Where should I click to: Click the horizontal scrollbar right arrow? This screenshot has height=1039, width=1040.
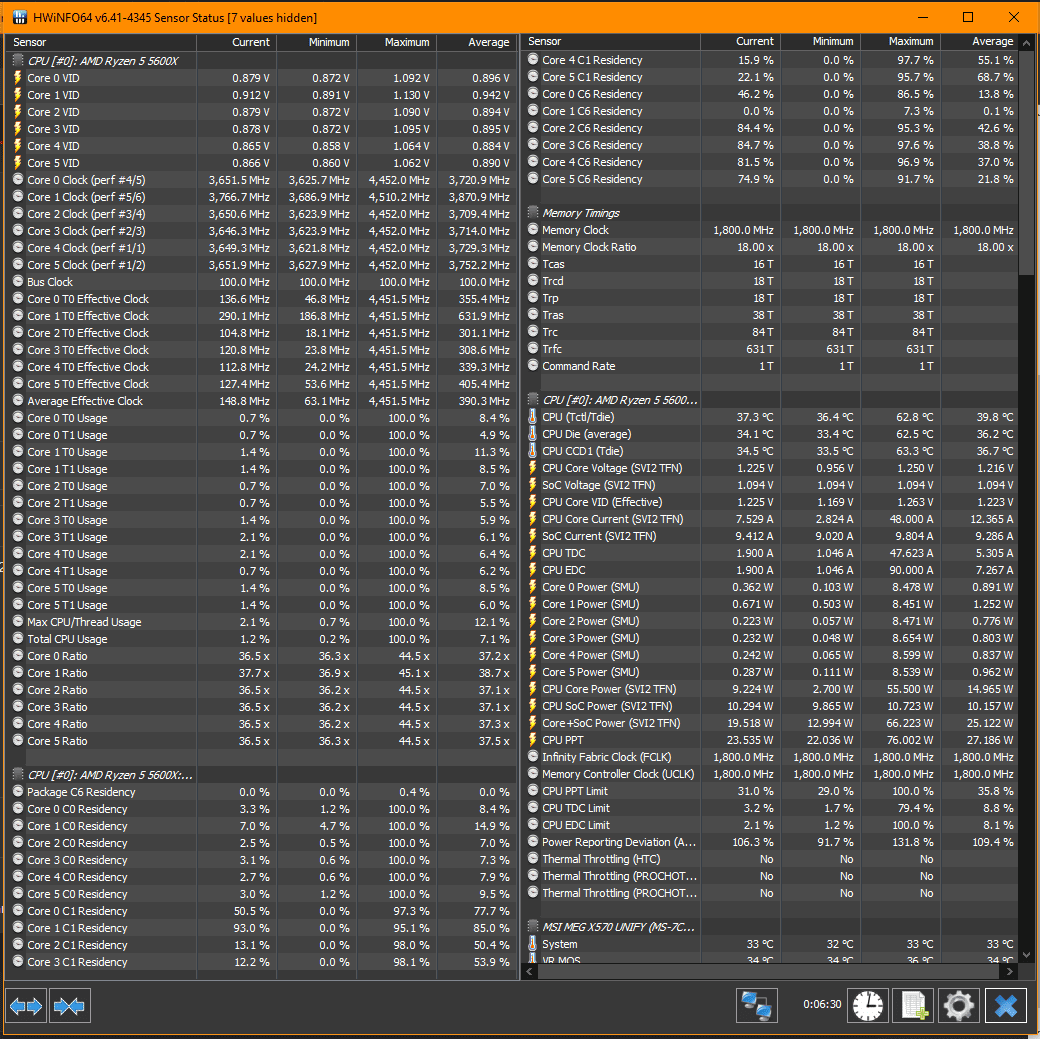pos(1009,971)
